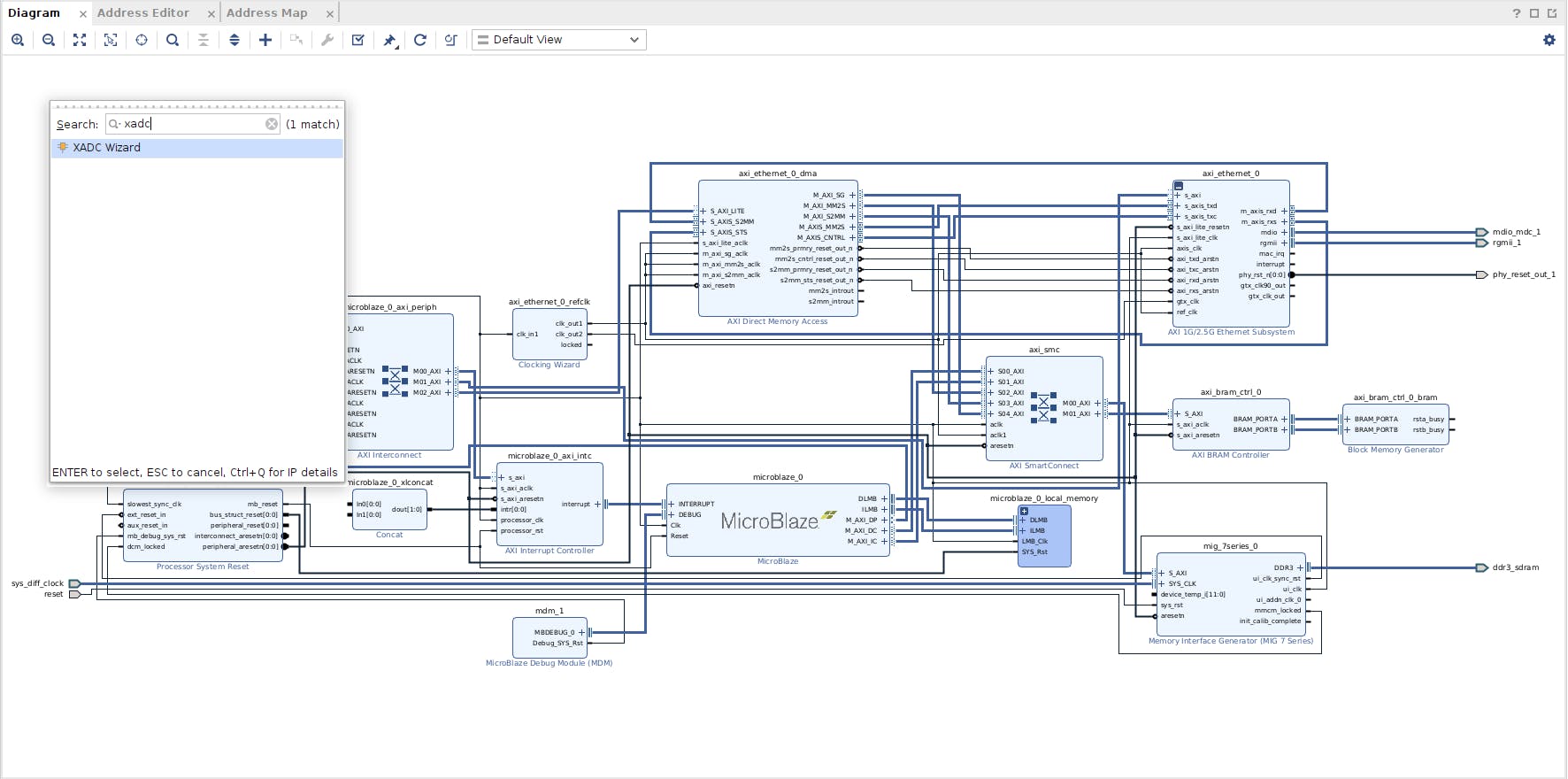Click the Expand/Collapse All up-down arrows
The width and height of the screenshot is (1568, 779).
click(x=234, y=40)
